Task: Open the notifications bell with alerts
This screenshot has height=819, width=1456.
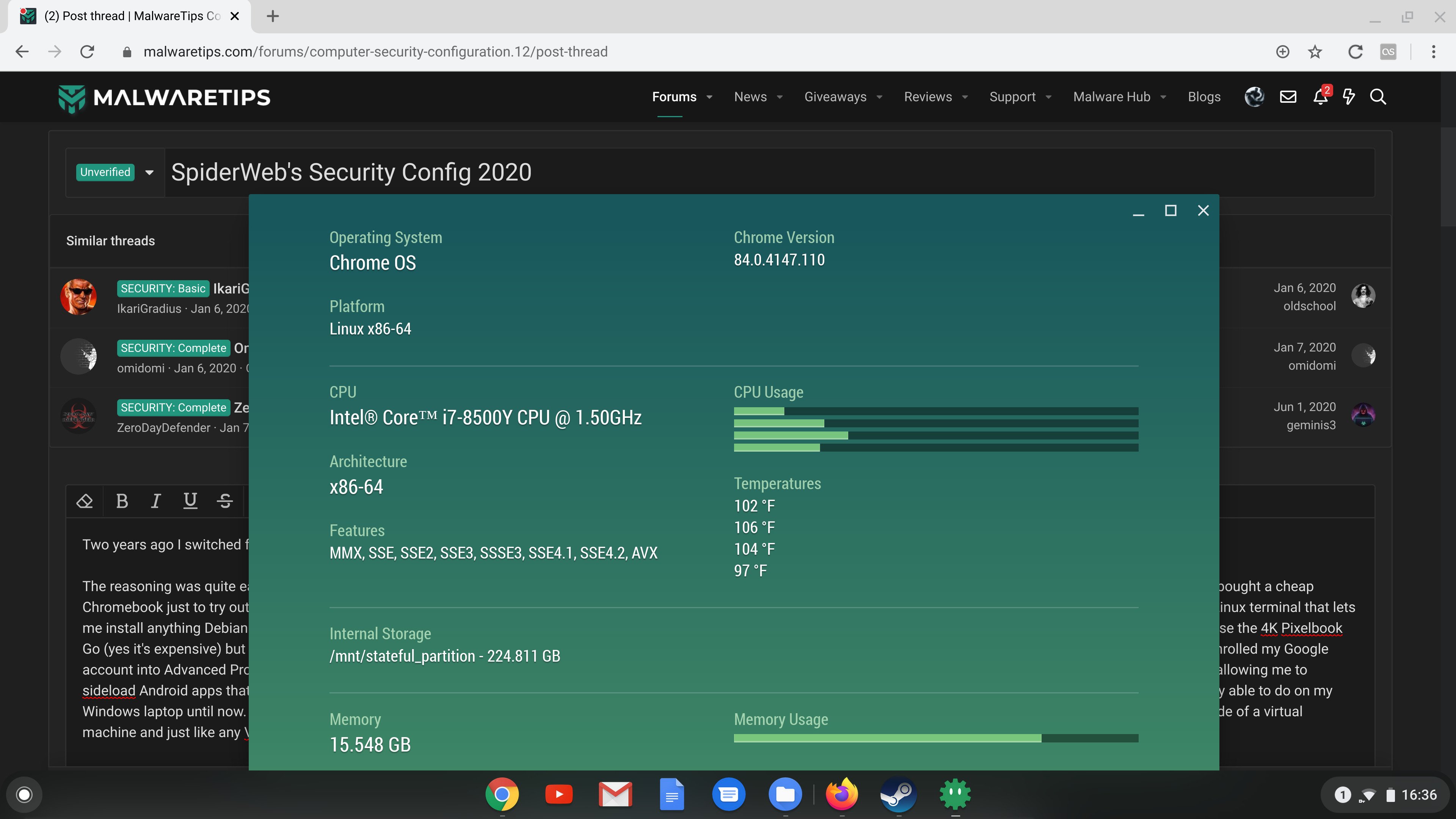Action: pyautogui.click(x=1320, y=97)
